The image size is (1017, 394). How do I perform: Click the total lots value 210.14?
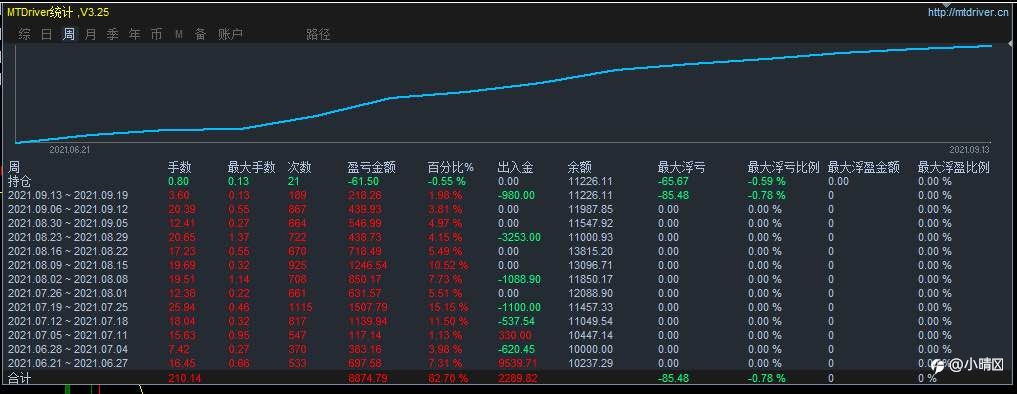pos(185,378)
